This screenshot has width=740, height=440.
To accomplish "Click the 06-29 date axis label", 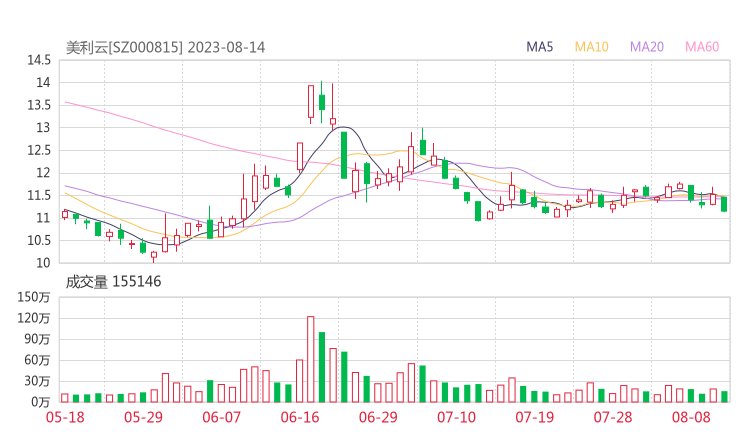I will coord(378,417).
